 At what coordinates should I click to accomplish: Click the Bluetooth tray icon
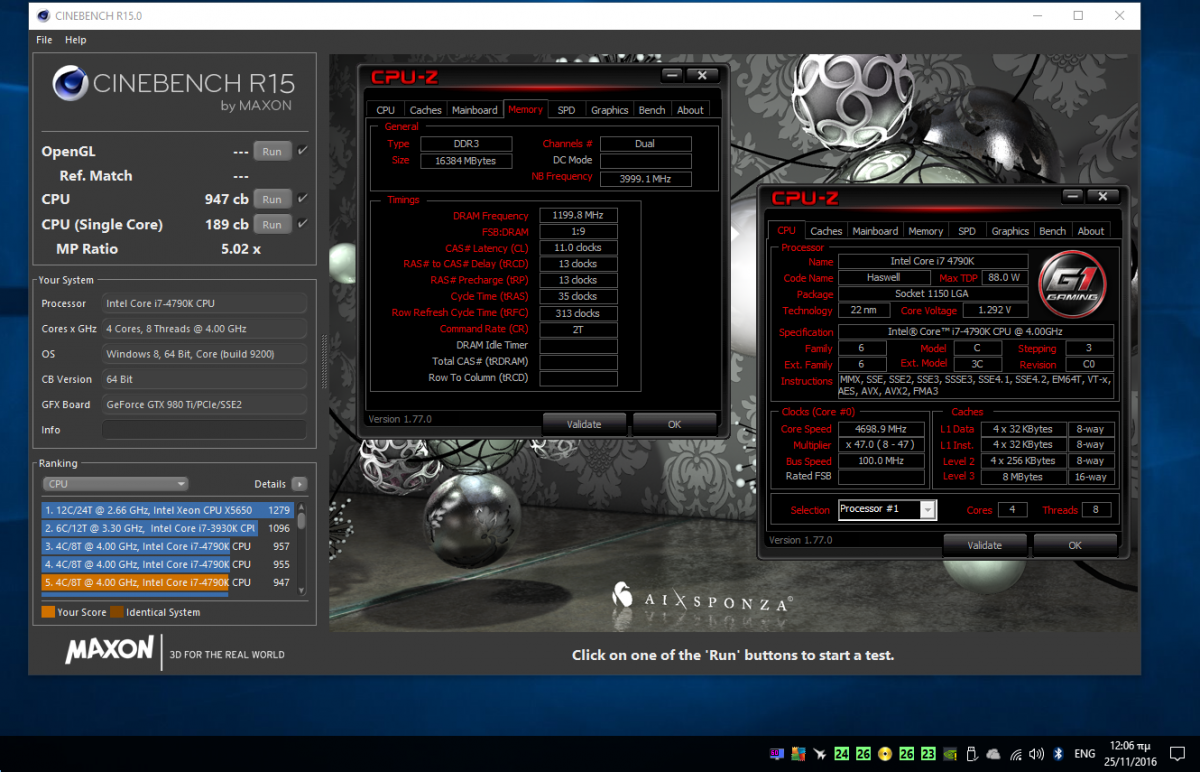point(1059,754)
